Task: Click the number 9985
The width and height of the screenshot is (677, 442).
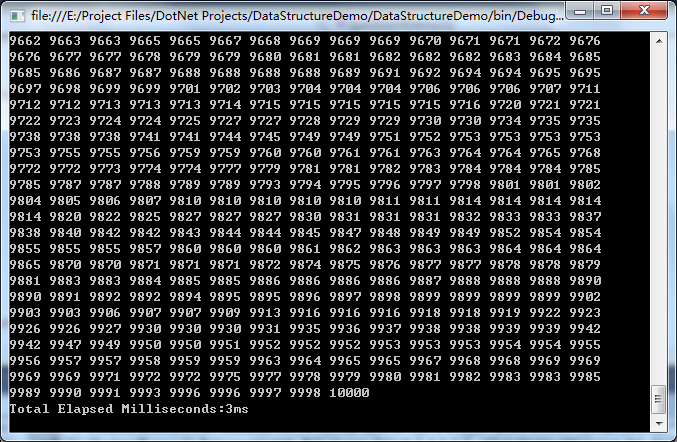Action: 585,377
